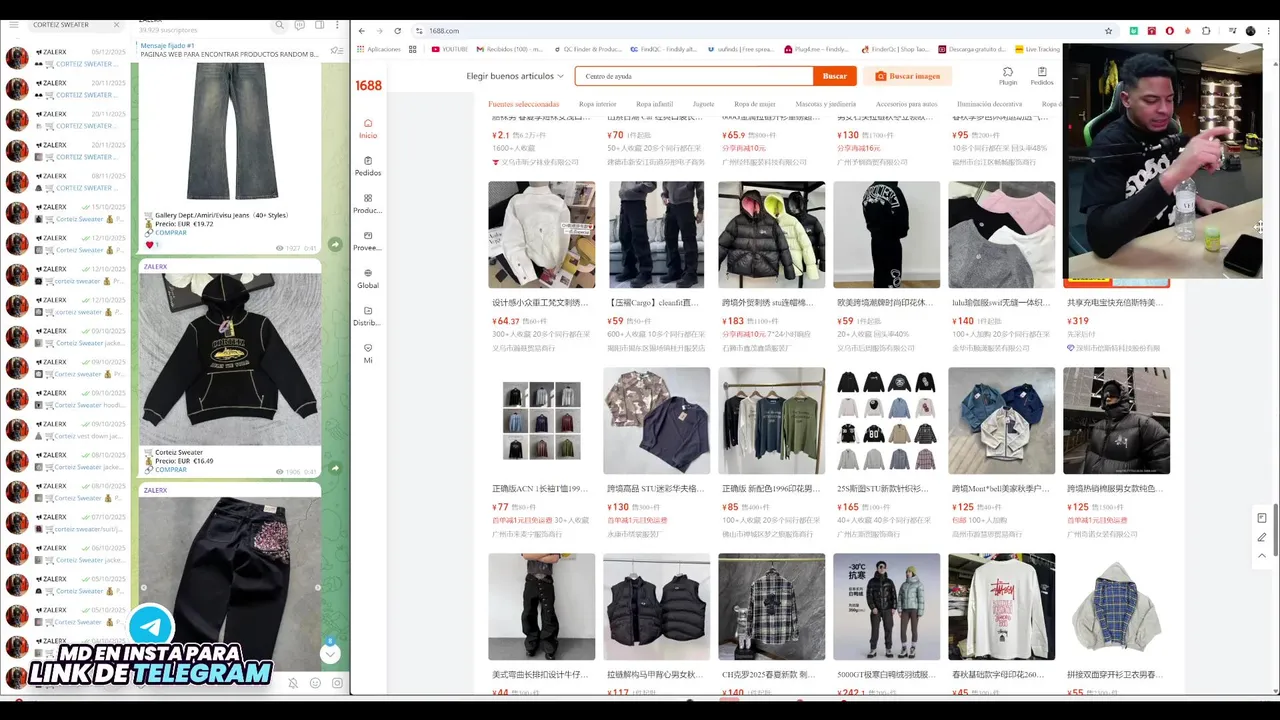Image resolution: width=1280 pixels, height=720 pixels.
Task: Click the Centro de ayuda search box
Action: pyautogui.click(x=694, y=76)
